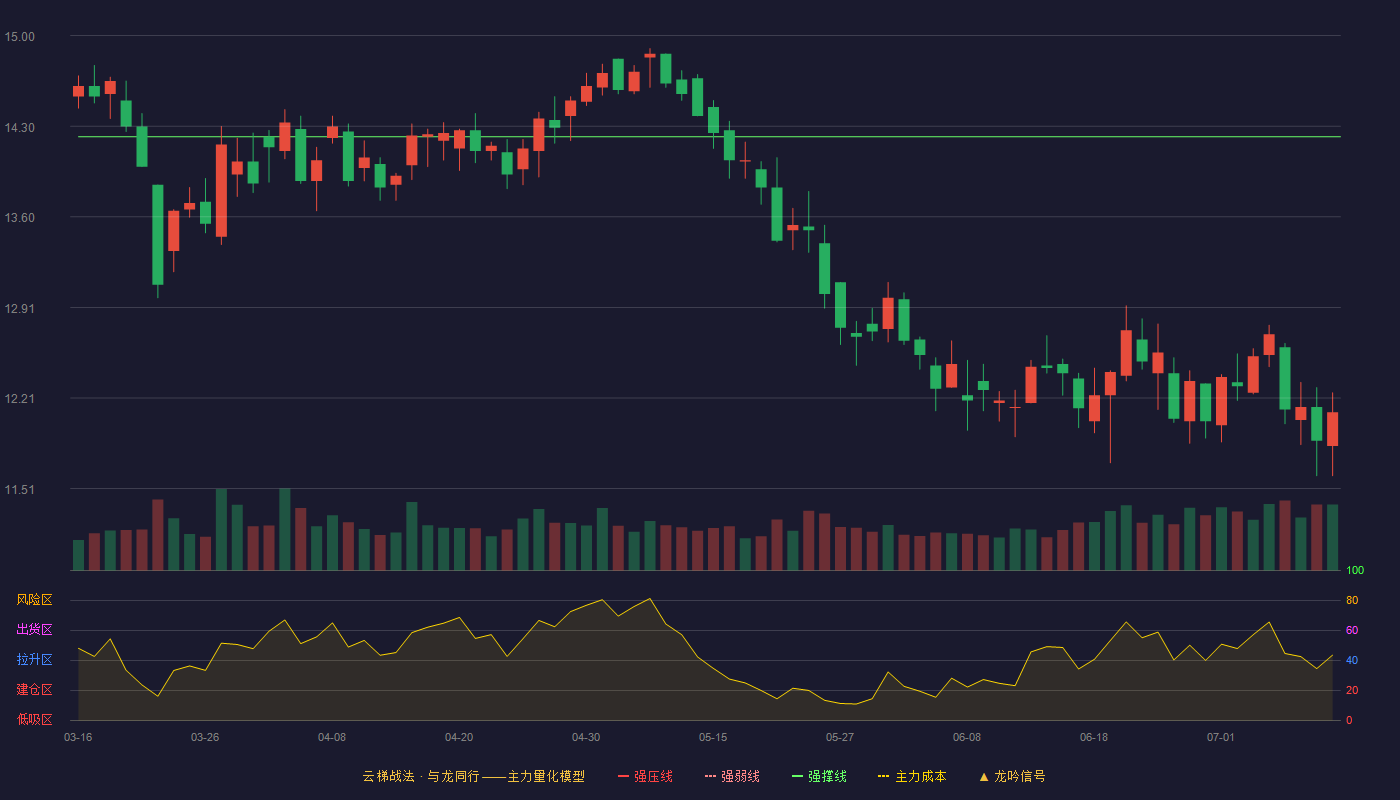Click the 06-18 date axis label
Viewport: 1400px width, 800px height.
(x=1094, y=737)
